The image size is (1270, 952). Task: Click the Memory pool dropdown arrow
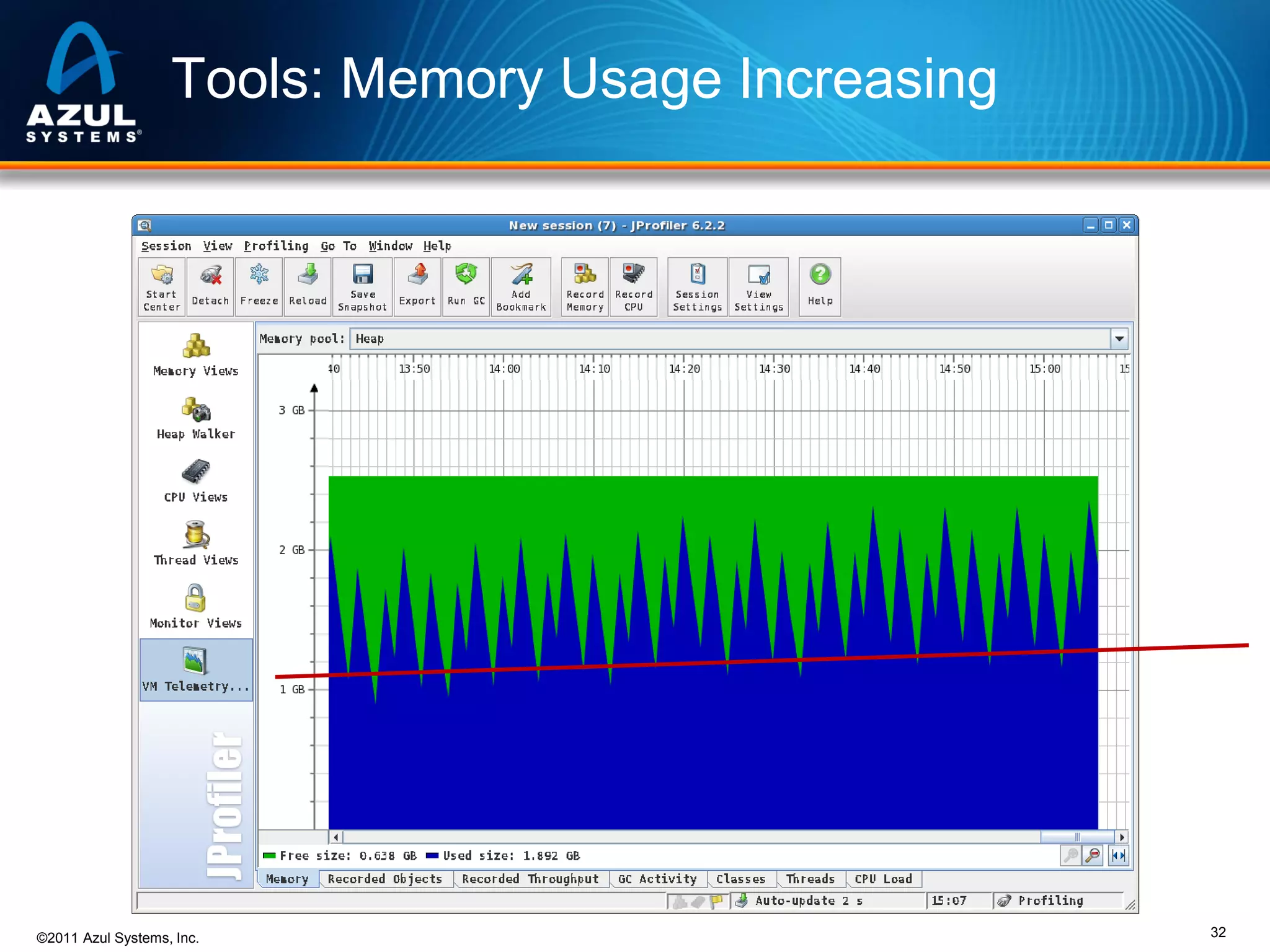1119,339
